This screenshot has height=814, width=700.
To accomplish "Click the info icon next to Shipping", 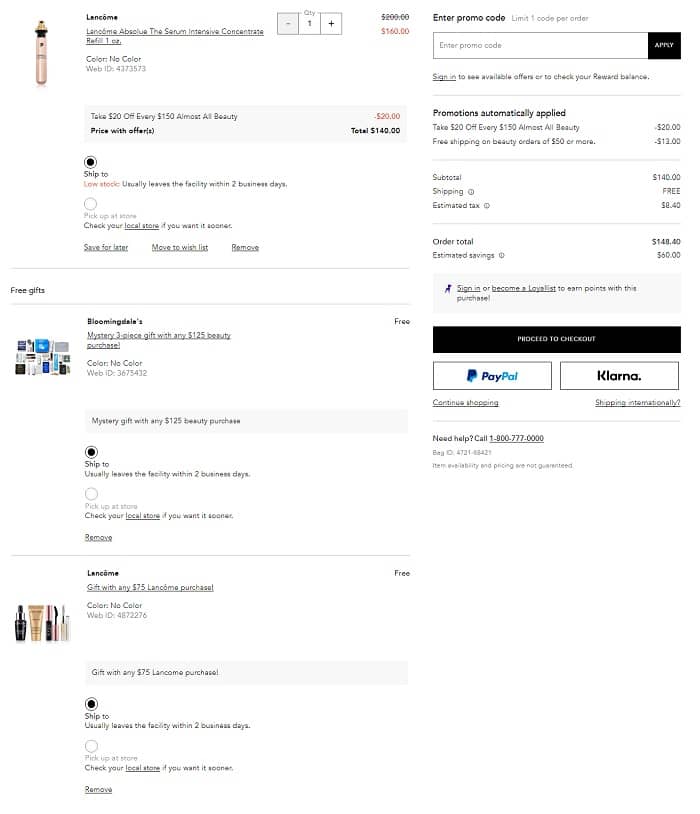I will pyautogui.click(x=471, y=191).
